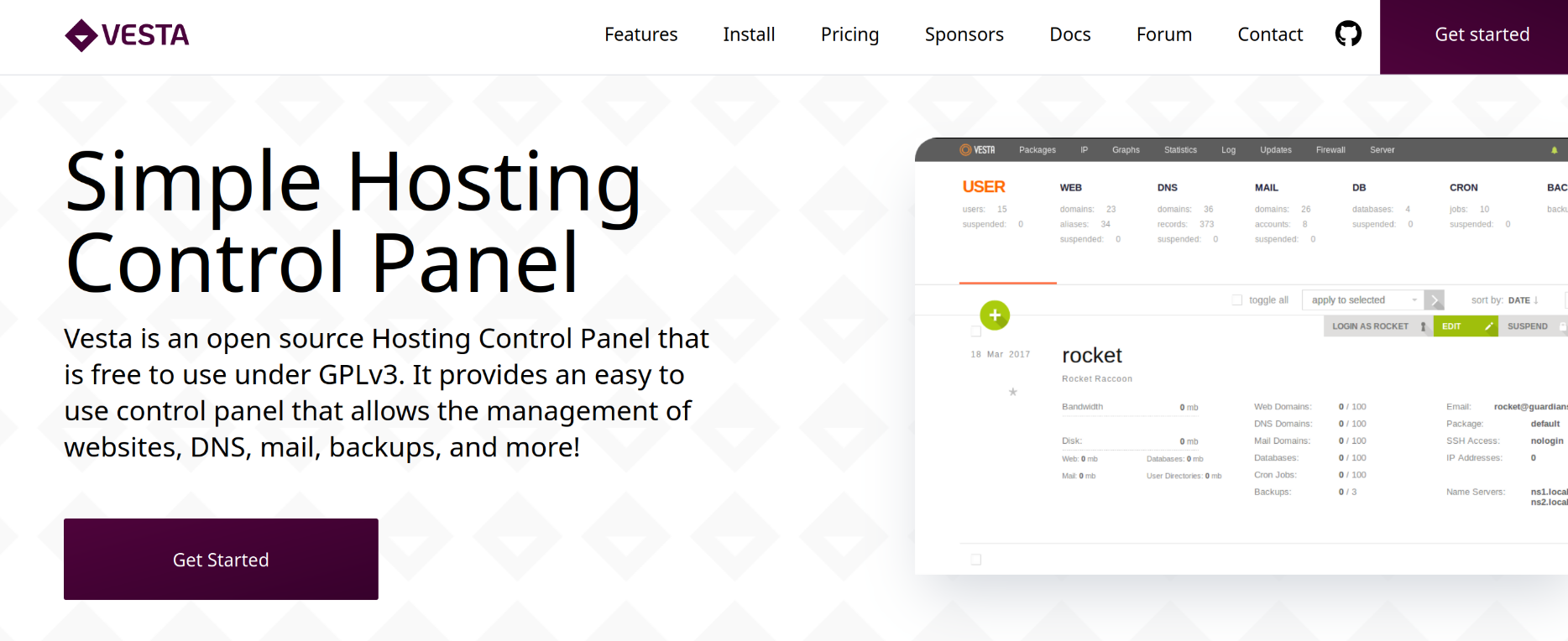The image size is (1568, 641).
Task: Open the apply to selected dropdown
Action: (x=1363, y=300)
